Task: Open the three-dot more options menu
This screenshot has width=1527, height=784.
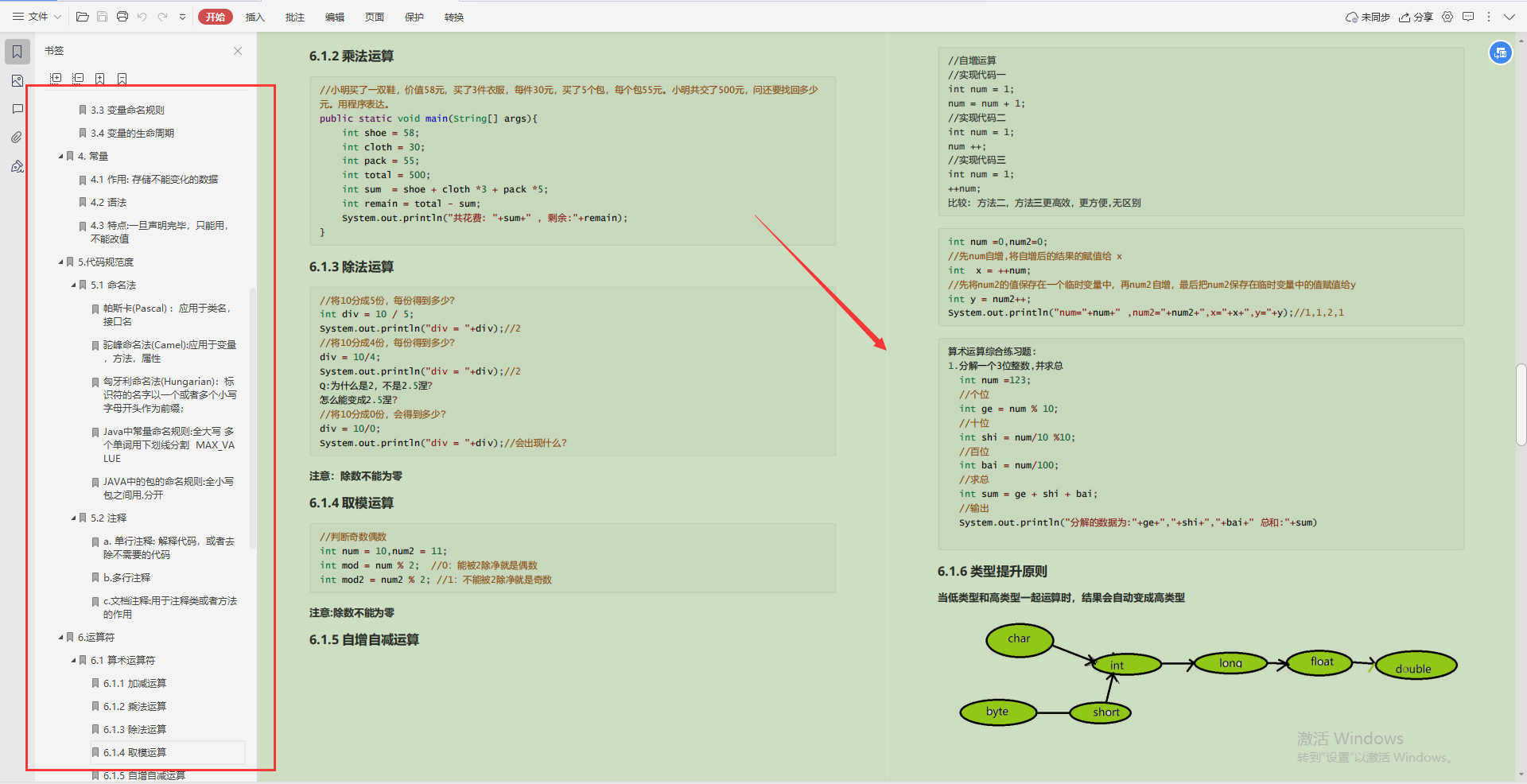Action: coord(1489,17)
